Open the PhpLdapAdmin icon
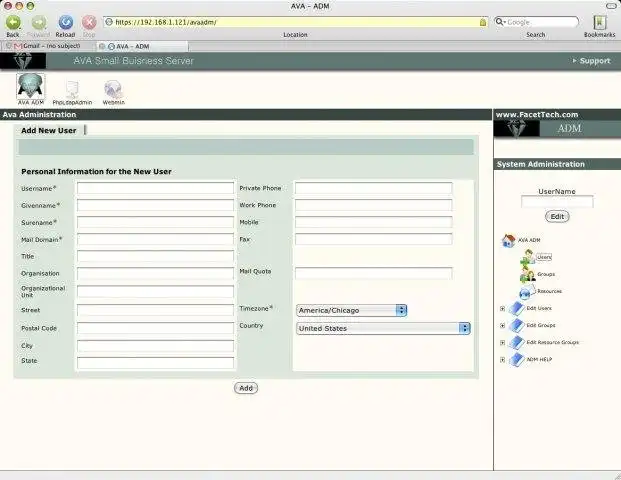This screenshot has height=480, width=621. tap(72, 89)
